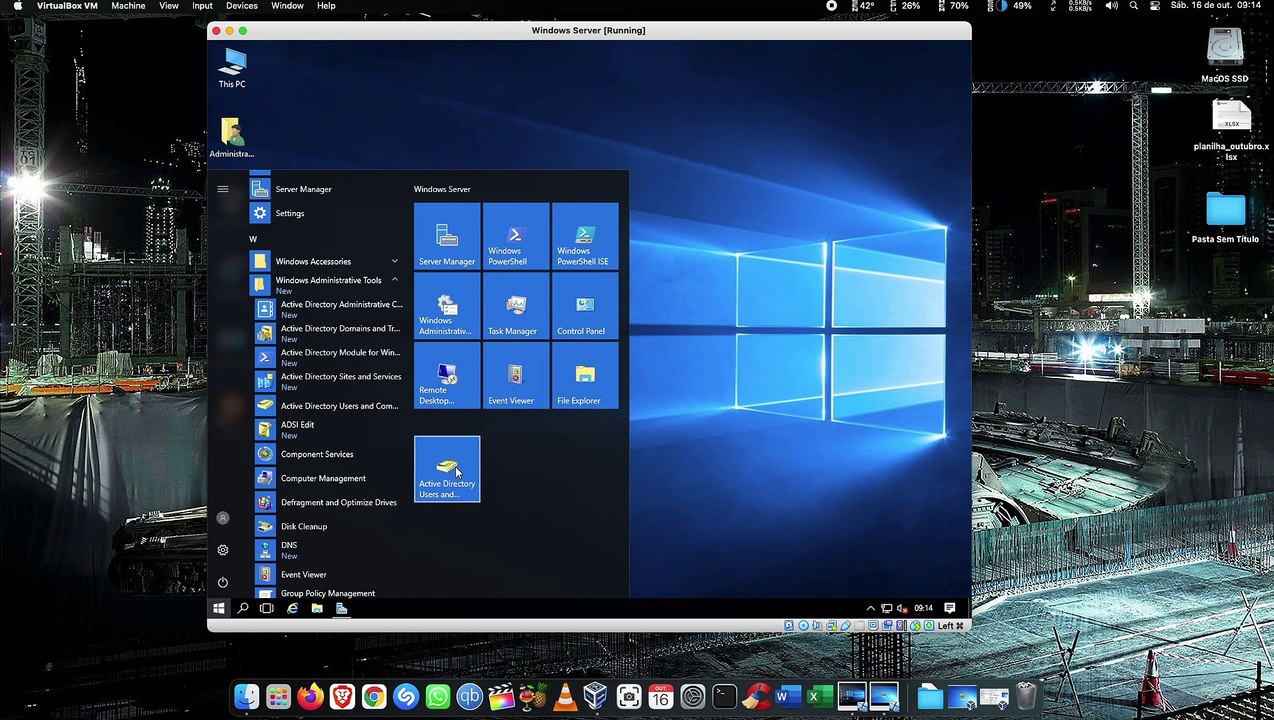1274x720 pixels.
Task: Open Remote Desktop tile
Action: click(x=447, y=375)
